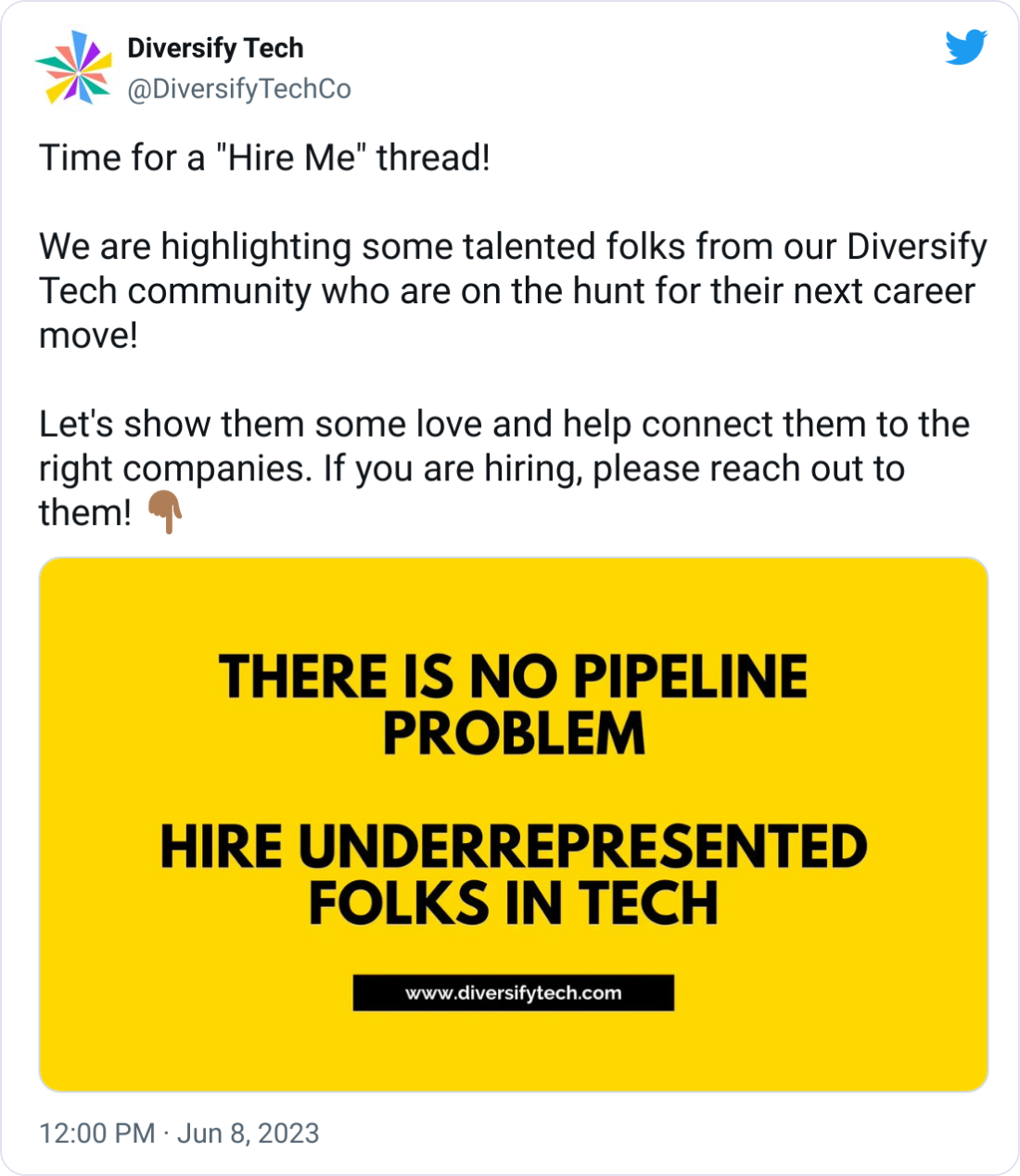Select the 'Hire Me' thread text
1020x1176 pixels.
pos(264,157)
